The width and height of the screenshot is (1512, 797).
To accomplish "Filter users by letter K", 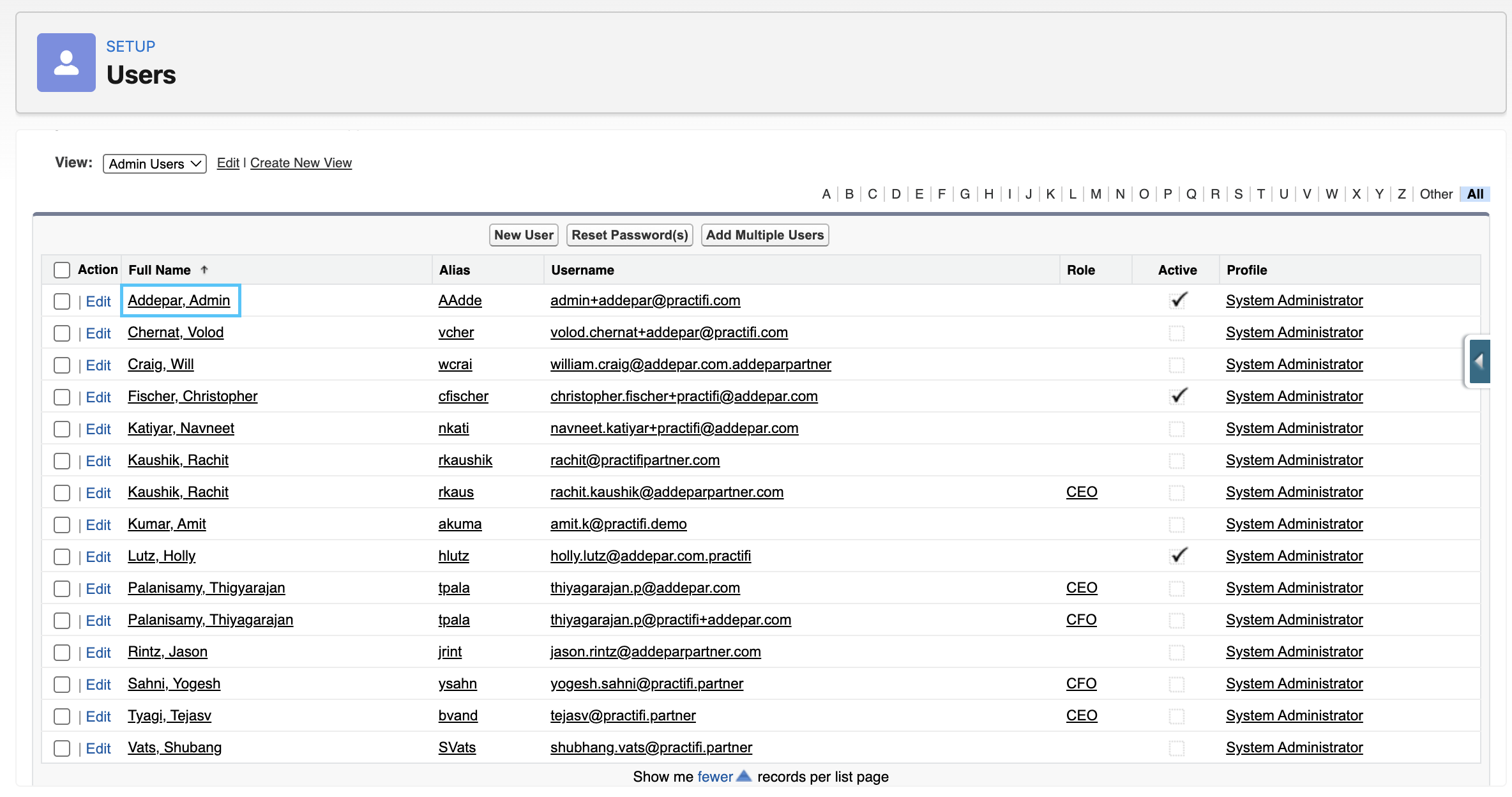I will click(1050, 194).
